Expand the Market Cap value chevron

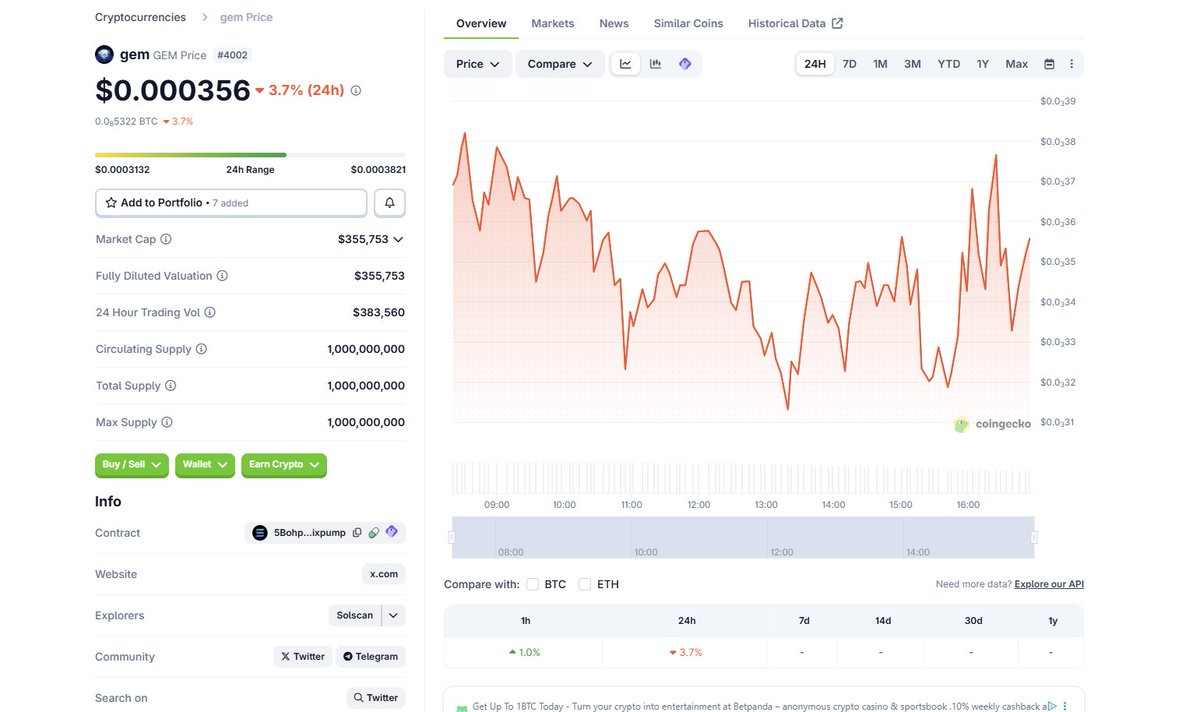point(398,239)
